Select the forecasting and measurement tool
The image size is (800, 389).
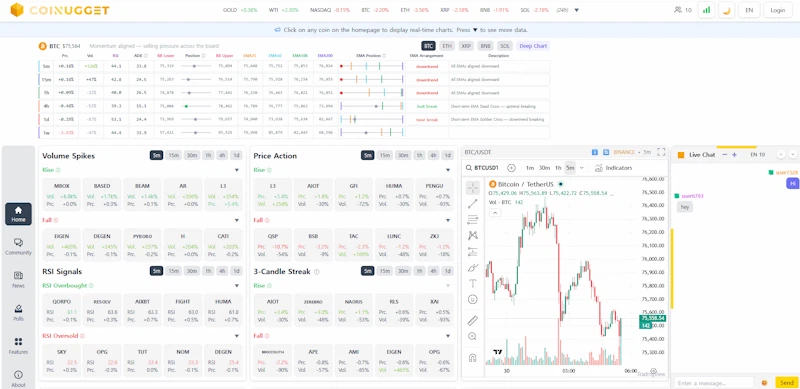[472, 252]
